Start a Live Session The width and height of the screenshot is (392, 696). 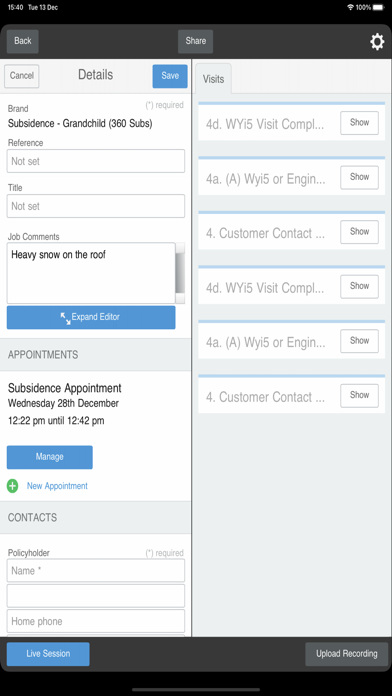(48, 654)
